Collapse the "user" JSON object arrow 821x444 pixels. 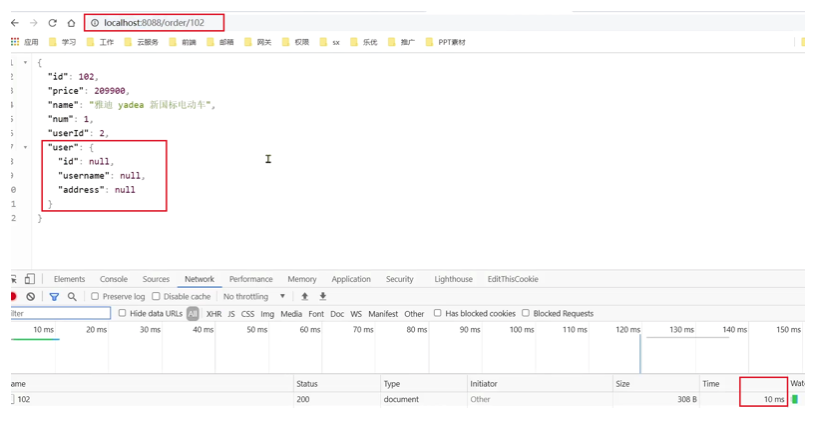(25, 147)
